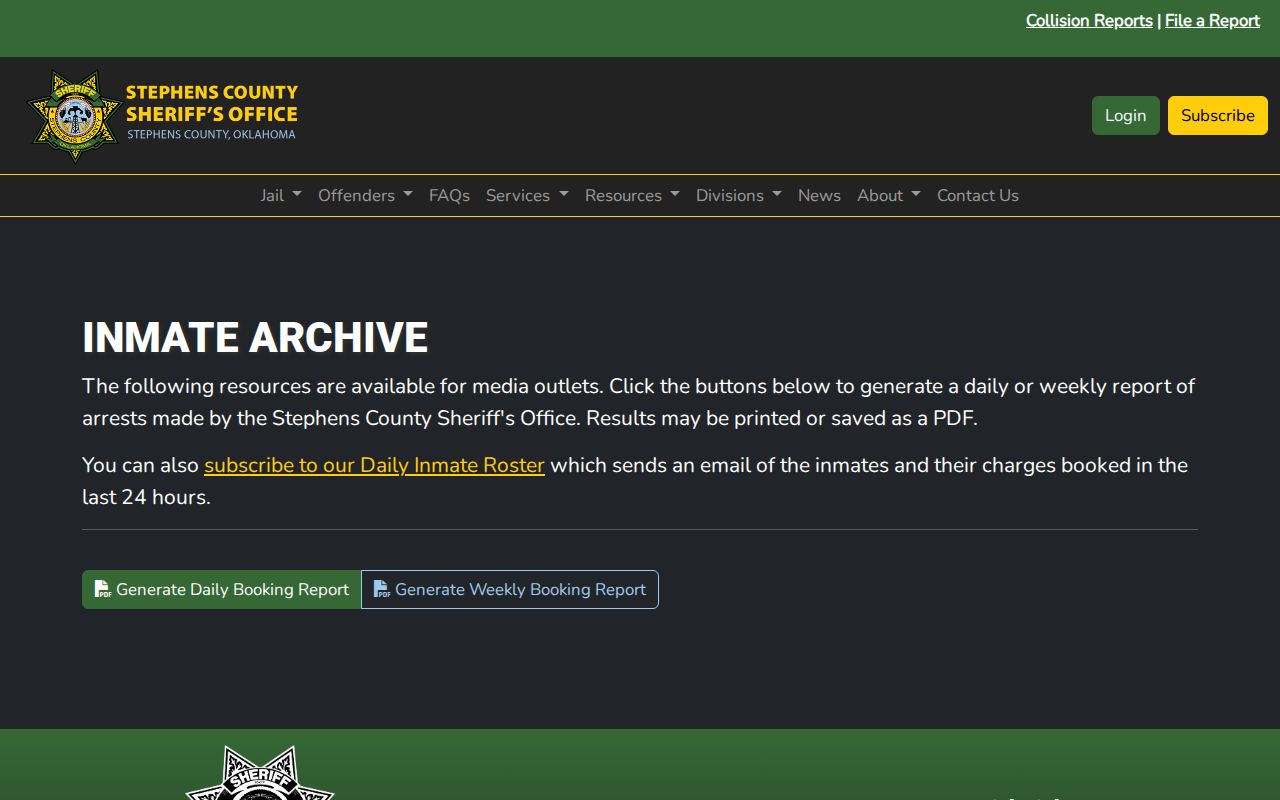Image resolution: width=1280 pixels, height=800 pixels.
Task: Generate the Weekly Booking Report
Action: (510, 589)
